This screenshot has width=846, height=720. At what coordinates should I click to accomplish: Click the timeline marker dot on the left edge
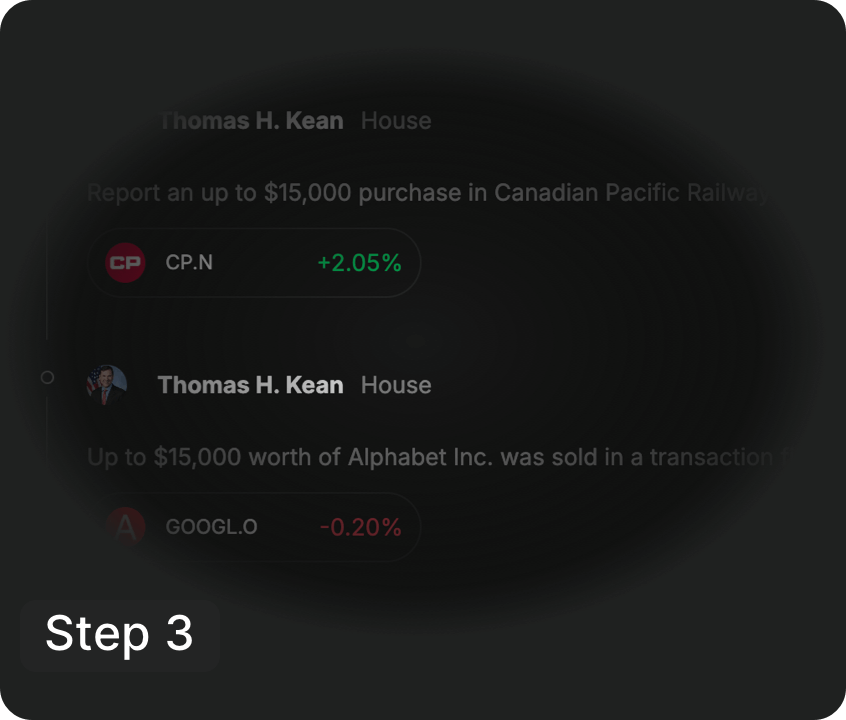[47, 377]
